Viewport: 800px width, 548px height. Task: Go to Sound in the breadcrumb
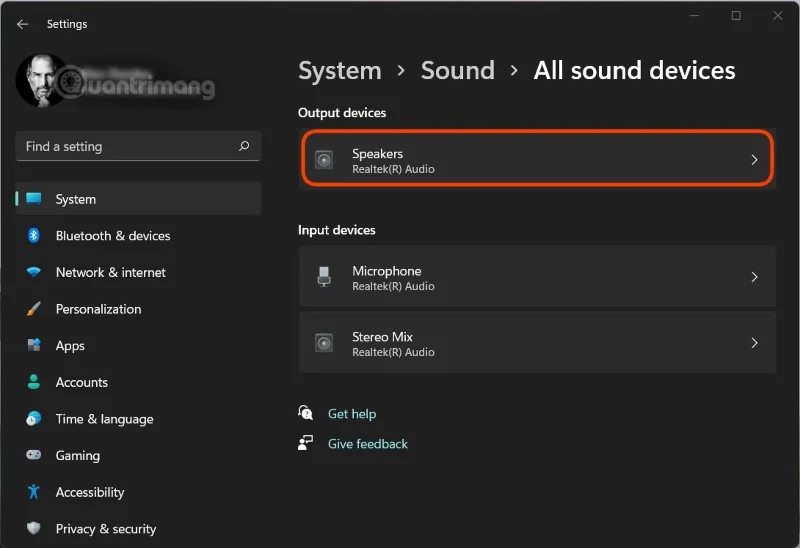[x=458, y=70]
